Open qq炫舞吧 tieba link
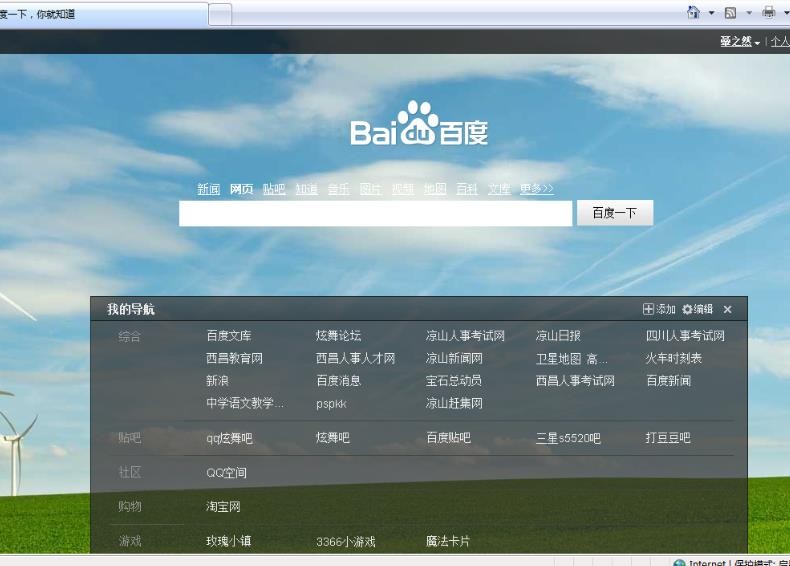This screenshot has height=566, width=790. [229, 438]
